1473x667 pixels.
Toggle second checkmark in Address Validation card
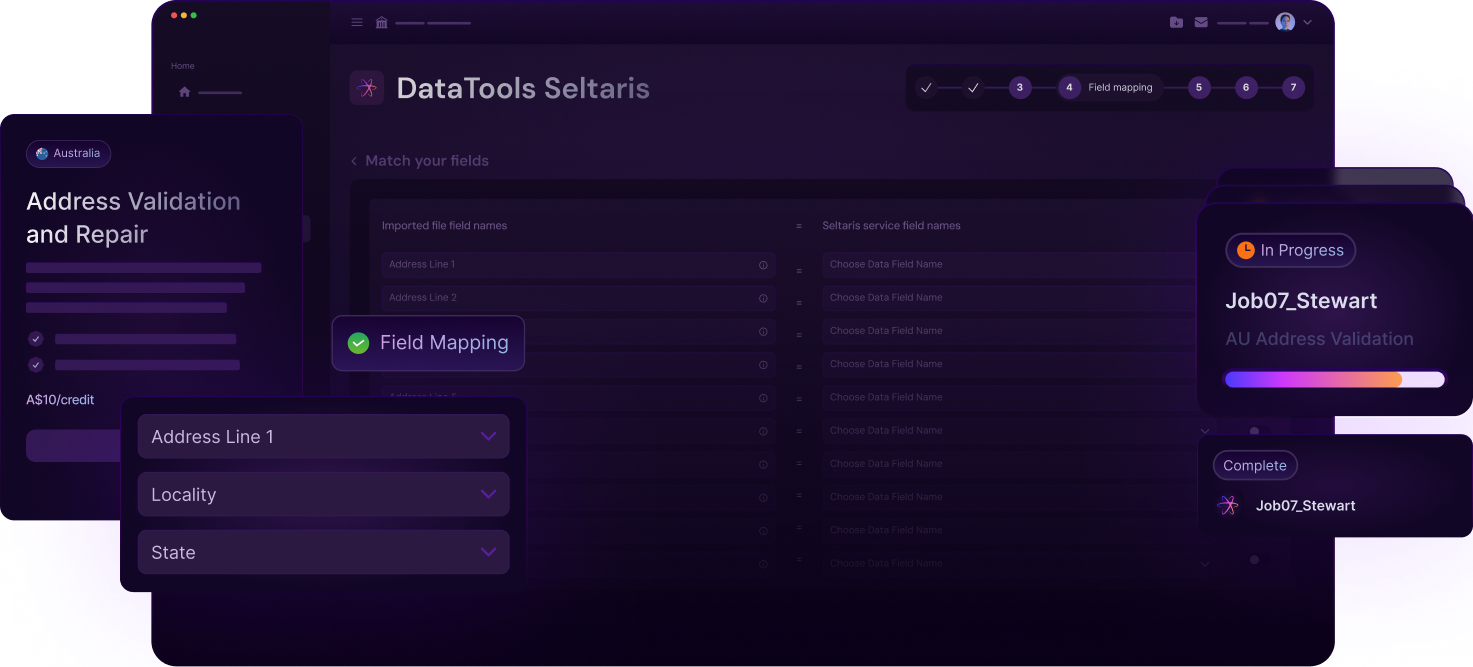(x=36, y=365)
